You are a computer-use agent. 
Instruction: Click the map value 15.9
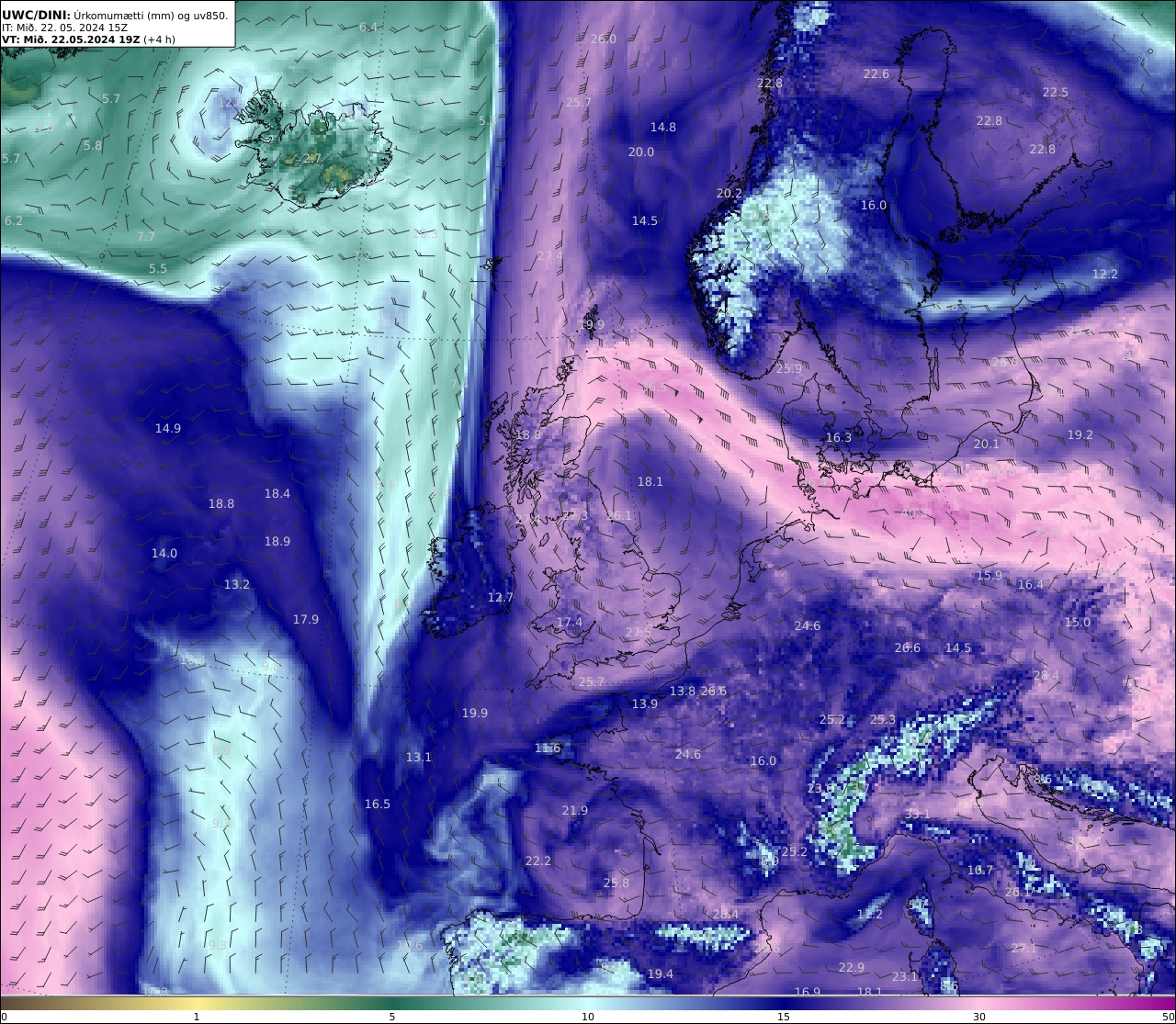point(989,575)
